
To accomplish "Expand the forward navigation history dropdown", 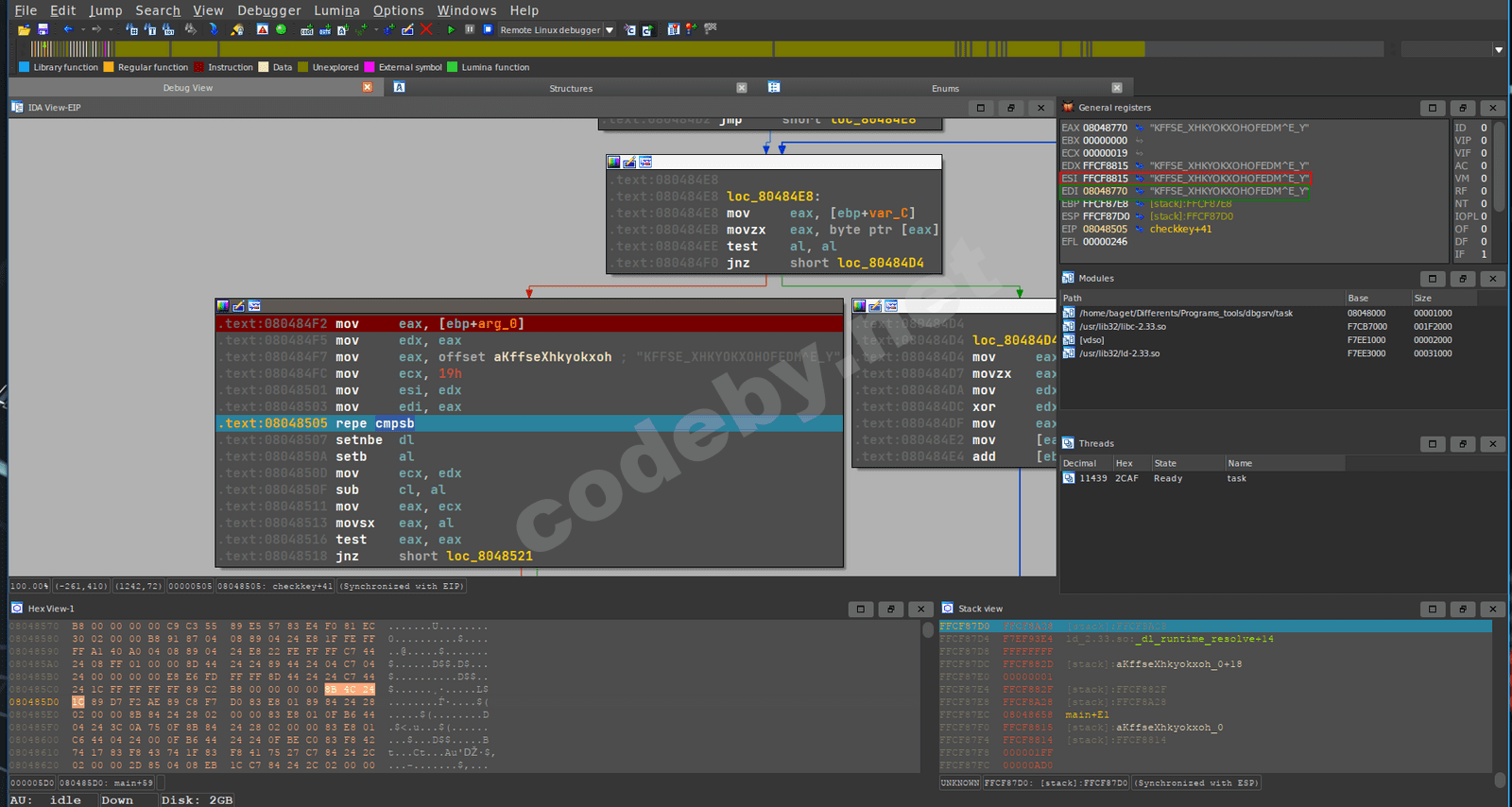I will tap(111, 30).
